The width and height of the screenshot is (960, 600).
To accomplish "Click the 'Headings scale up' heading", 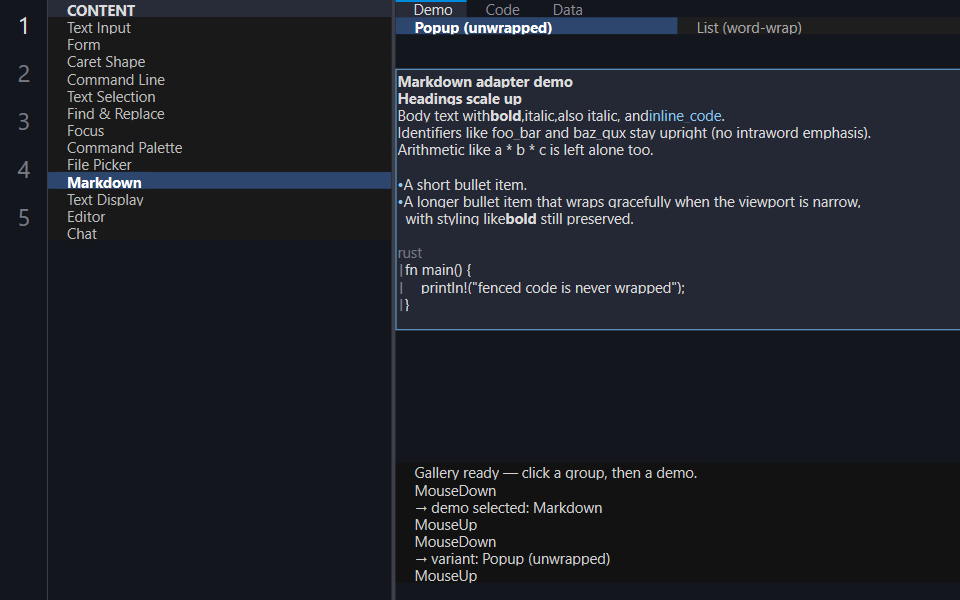I will (x=460, y=99).
